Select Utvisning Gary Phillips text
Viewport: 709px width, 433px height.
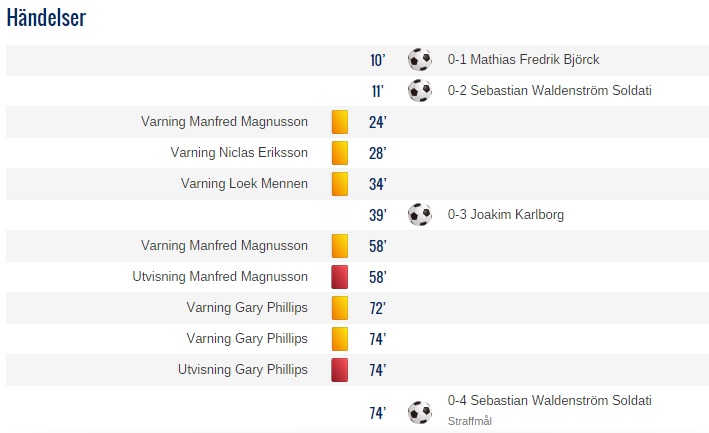[x=242, y=370]
